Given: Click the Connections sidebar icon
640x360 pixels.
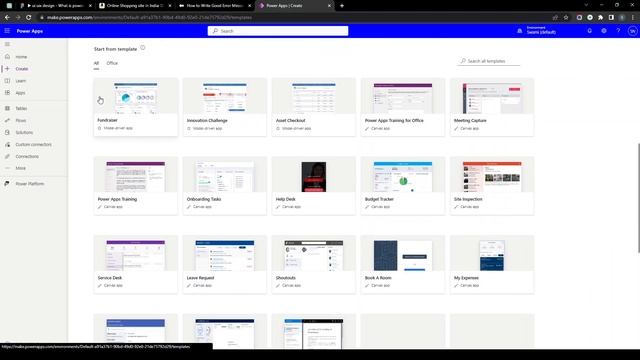Looking at the screenshot, I should pyautogui.click(x=7, y=156).
